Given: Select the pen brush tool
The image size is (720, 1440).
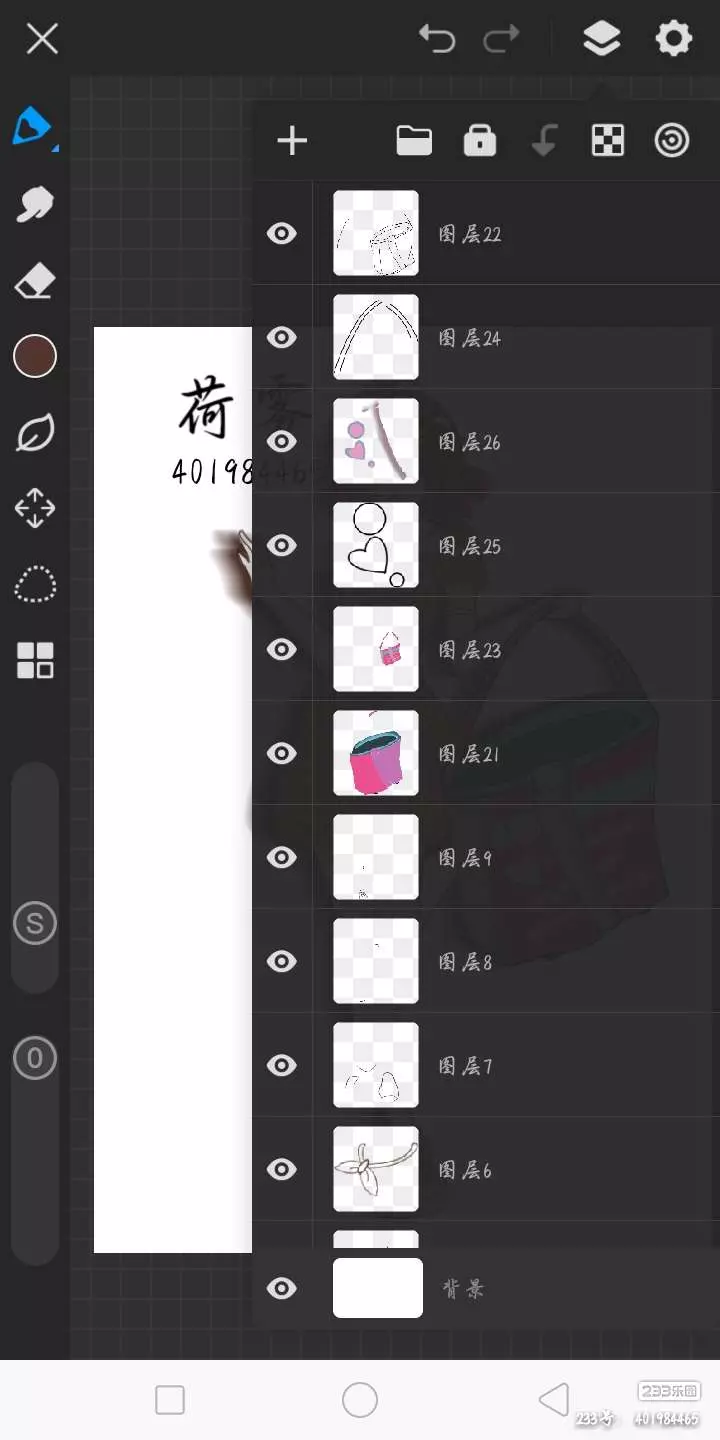Looking at the screenshot, I should (x=33, y=128).
